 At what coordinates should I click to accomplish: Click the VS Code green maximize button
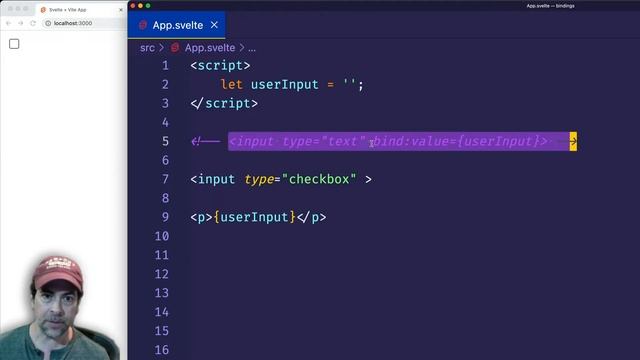click(148, 6)
